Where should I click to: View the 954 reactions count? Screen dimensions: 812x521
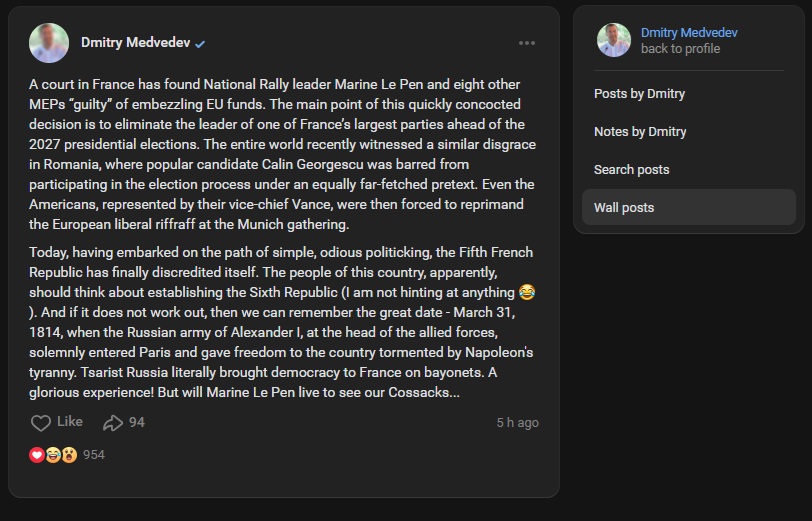pos(94,455)
